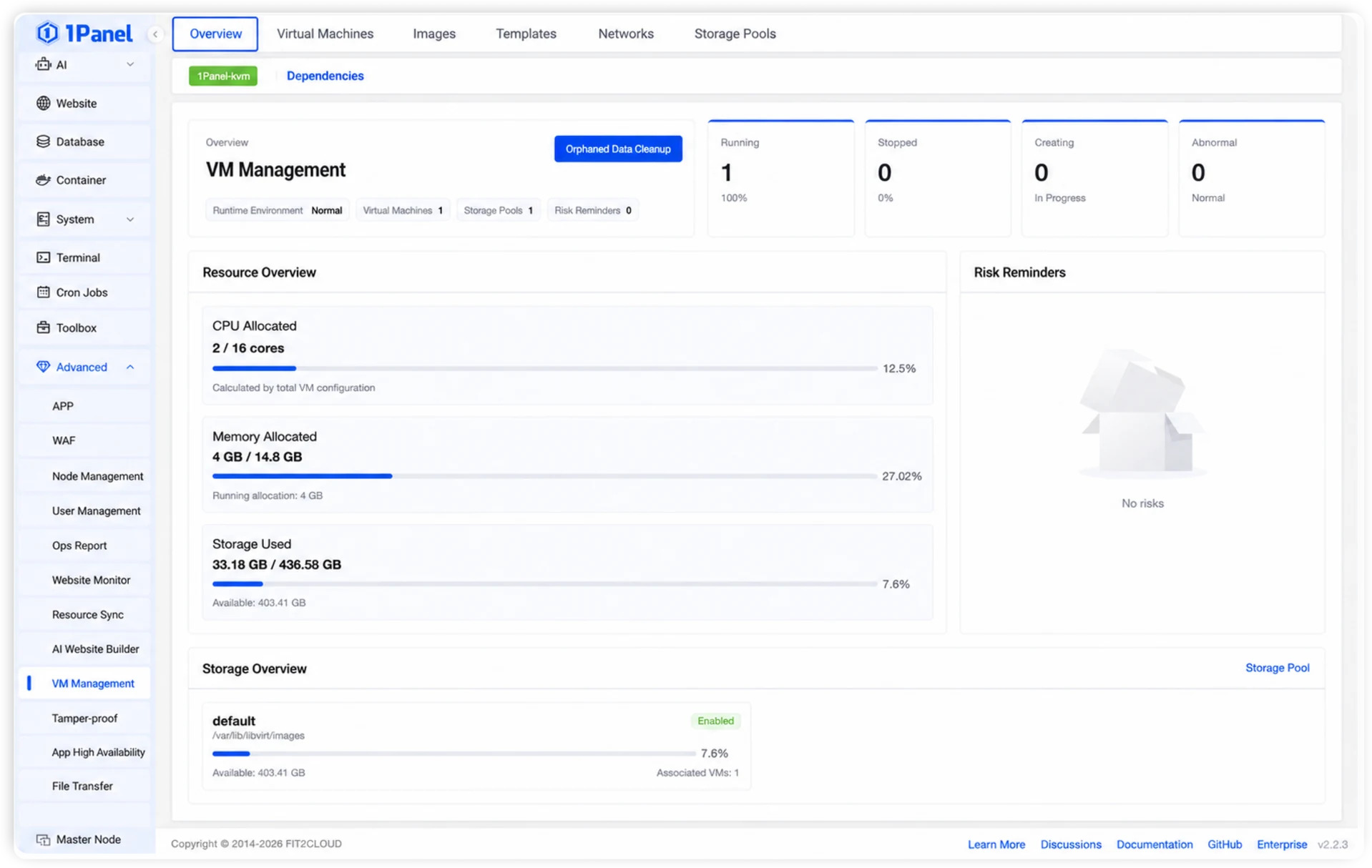Open Terminal in the sidebar
Viewport: 1372px width, 868px height.
click(84, 257)
